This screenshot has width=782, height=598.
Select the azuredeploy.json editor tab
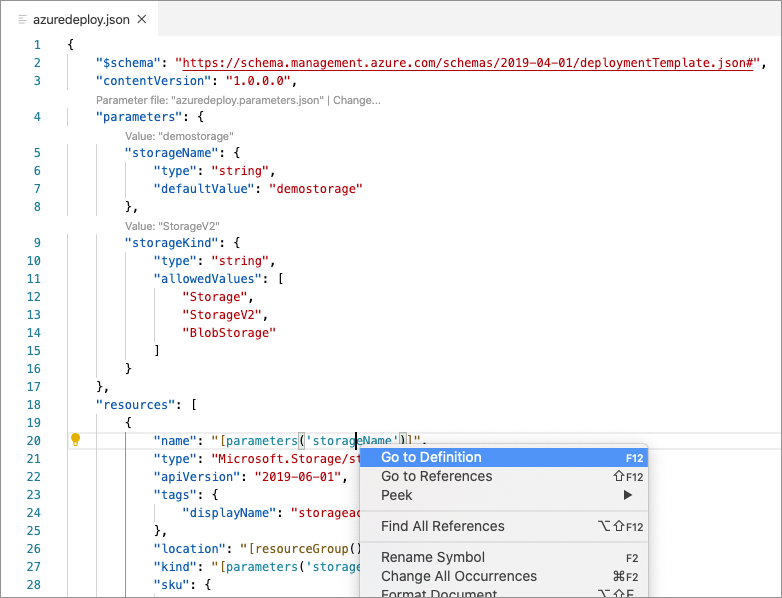[81, 19]
